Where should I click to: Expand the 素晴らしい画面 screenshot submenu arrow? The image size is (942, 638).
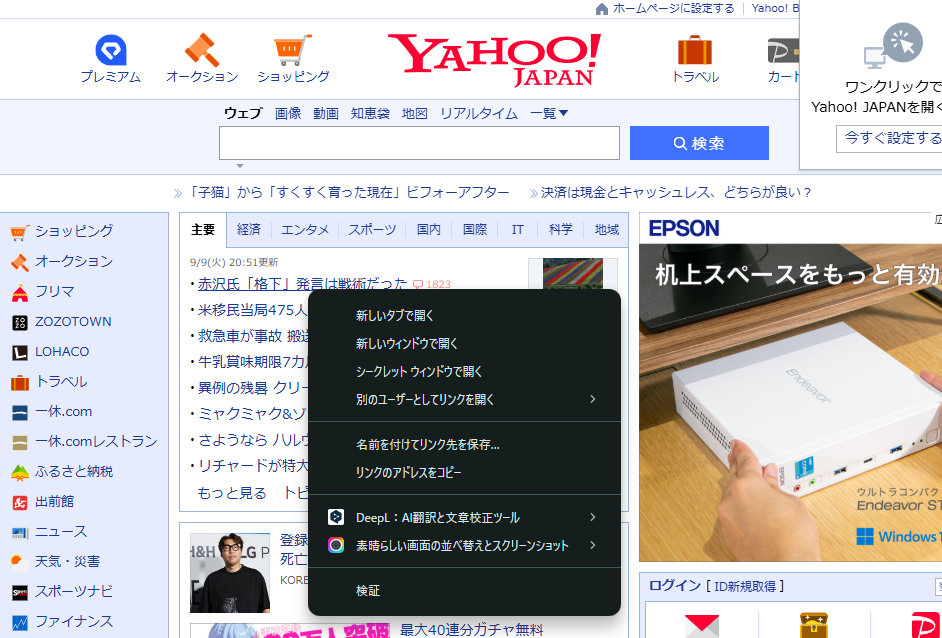pyautogui.click(x=592, y=545)
